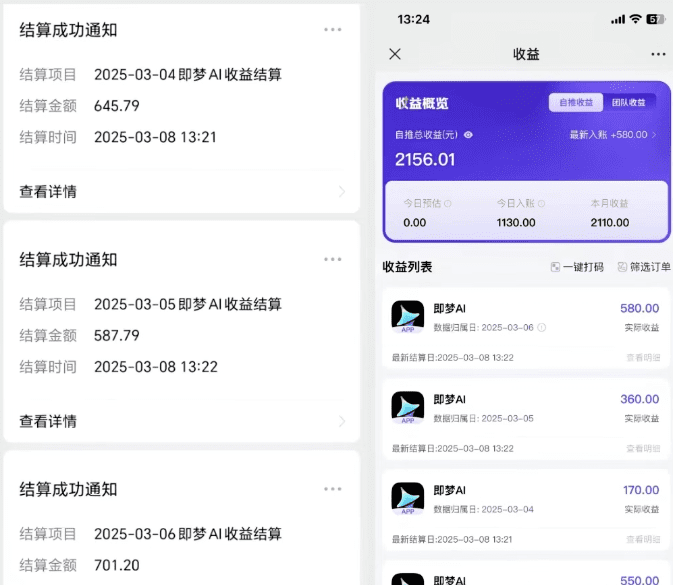Tap the Wi-Fi icon in the status bar
The width and height of the screenshot is (673, 585).
click(636, 19)
